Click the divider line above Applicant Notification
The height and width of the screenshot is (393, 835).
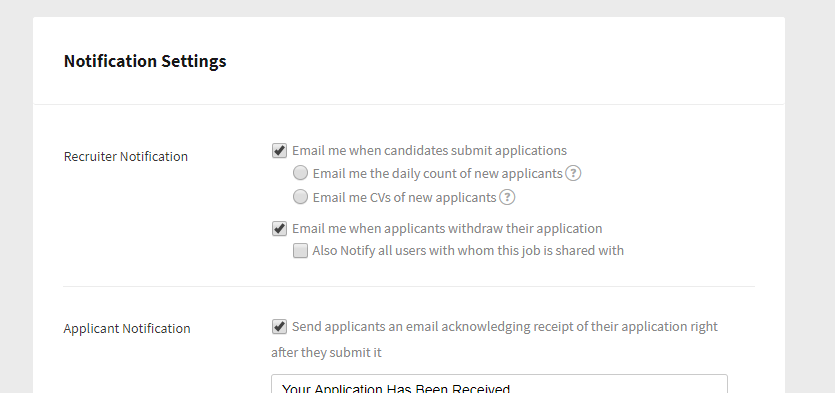(409, 286)
